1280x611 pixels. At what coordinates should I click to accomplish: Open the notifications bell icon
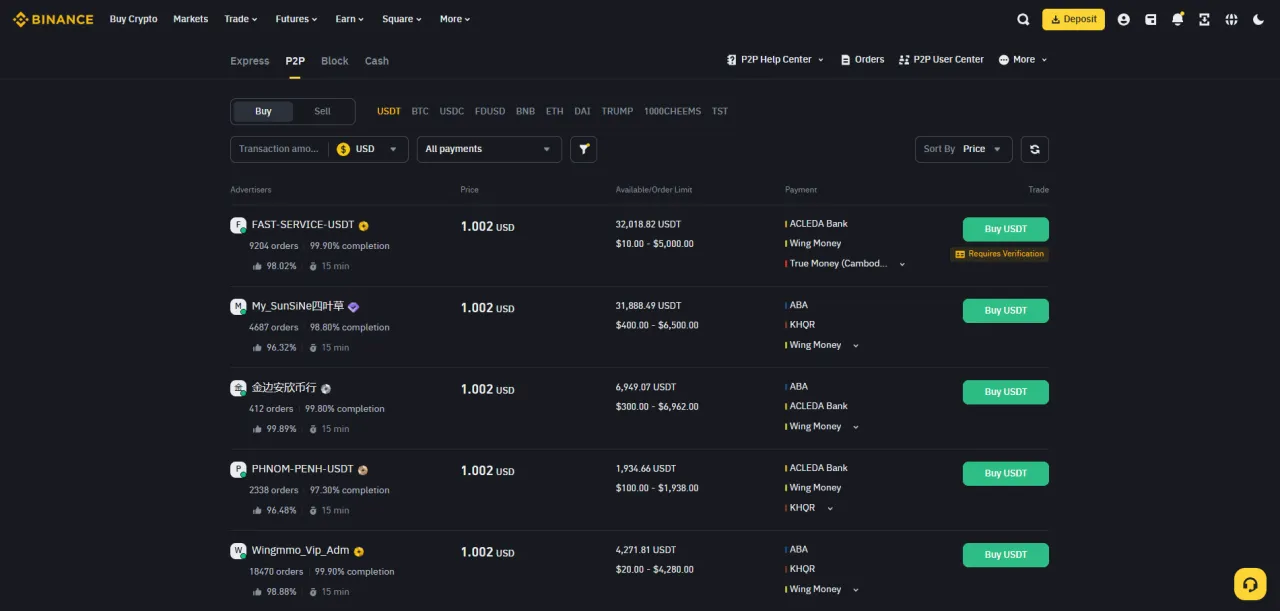coord(1176,18)
